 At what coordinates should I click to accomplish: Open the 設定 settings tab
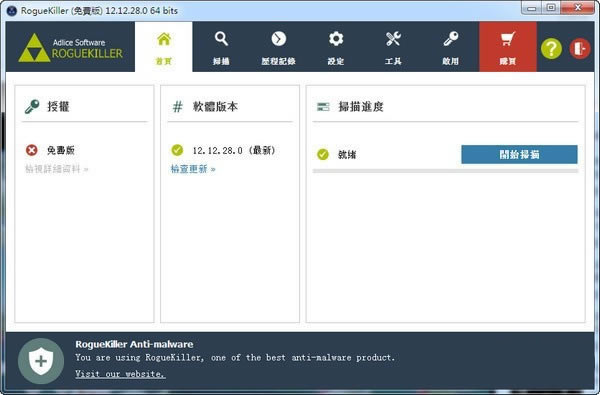[336, 47]
